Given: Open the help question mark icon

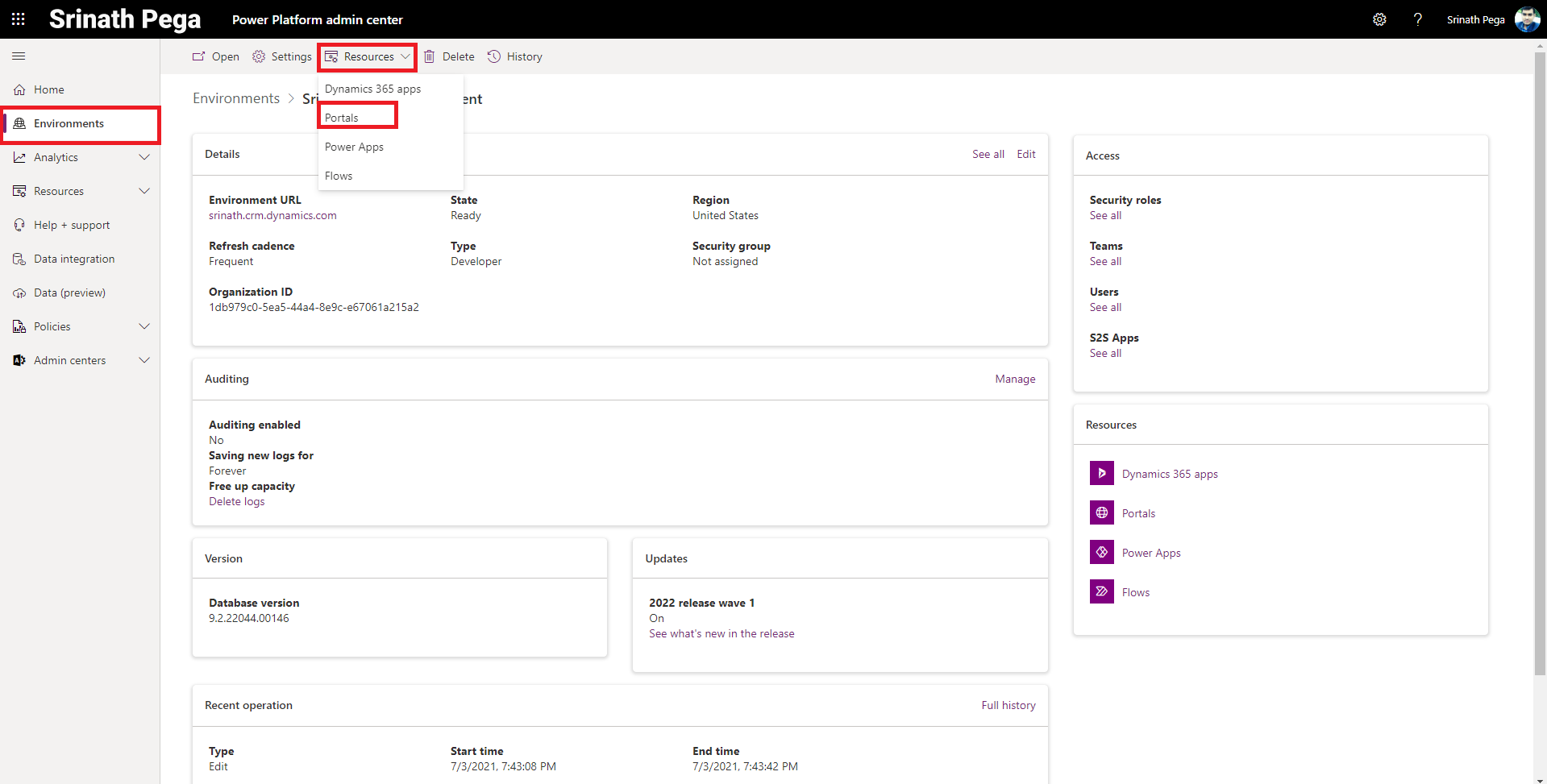Looking at the screenshot, I should tap(1417, 19).
